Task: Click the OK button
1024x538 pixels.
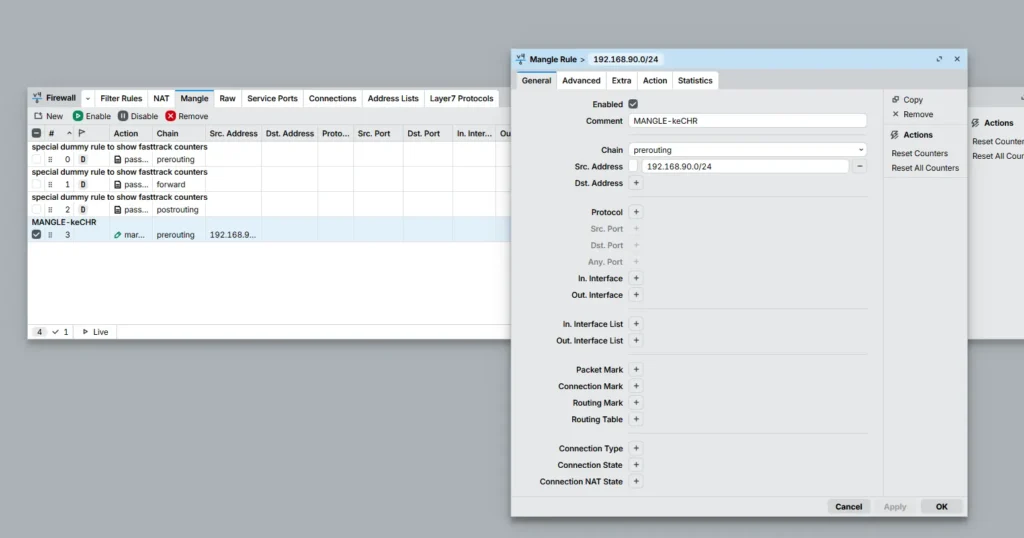Action: 941,506
